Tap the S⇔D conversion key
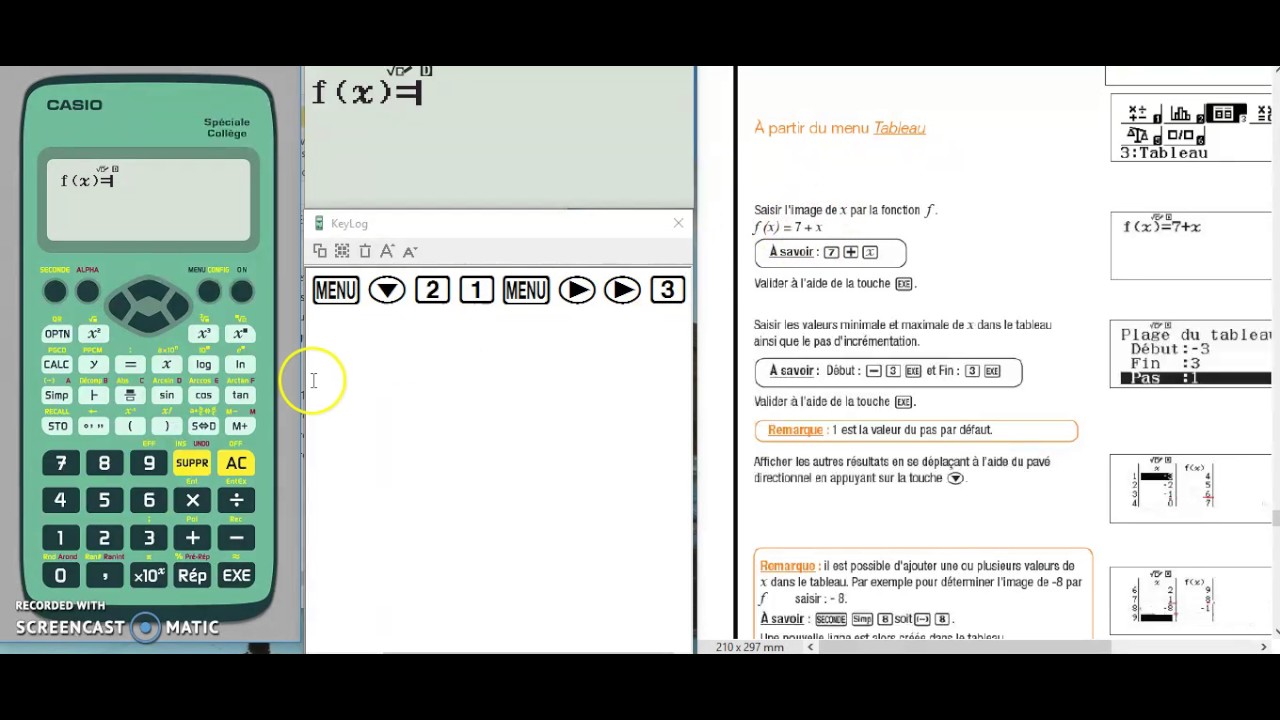 [x=203, y=426]
